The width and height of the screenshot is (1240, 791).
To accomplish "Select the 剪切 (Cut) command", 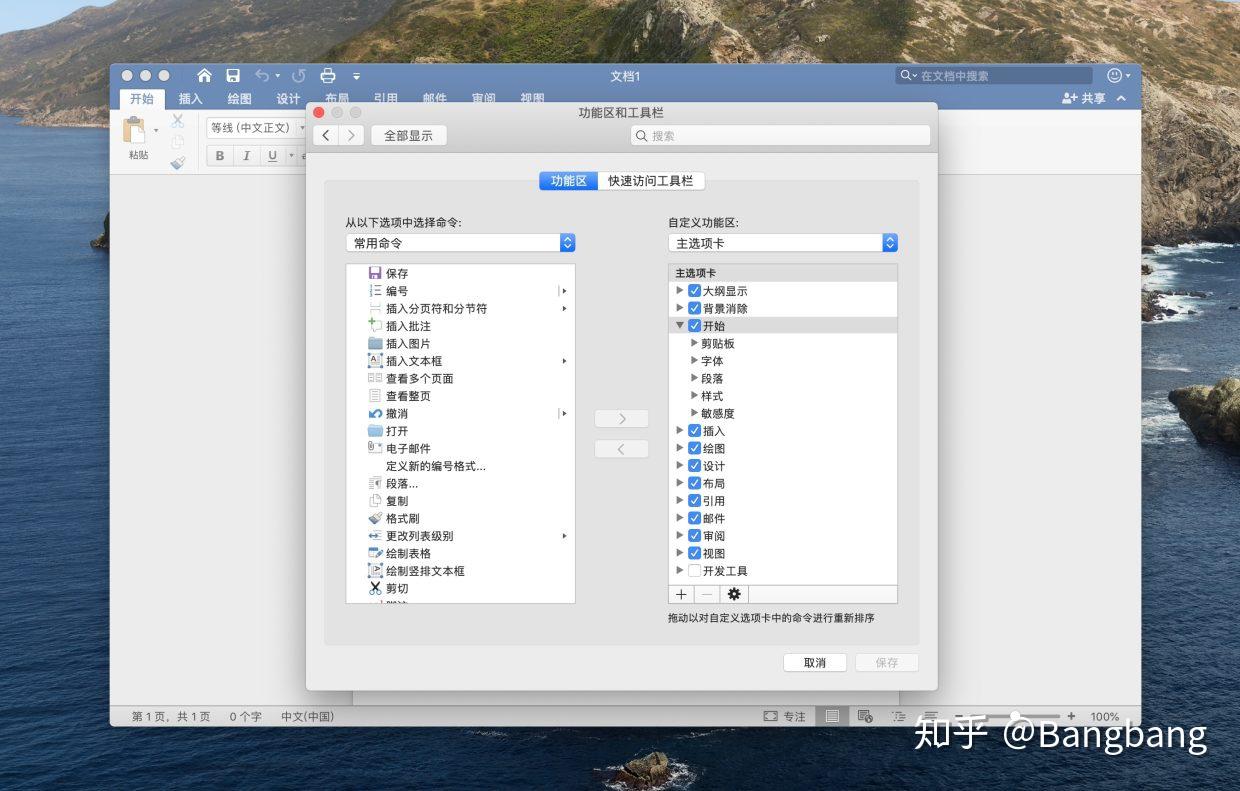I will [x=397, y=588].
